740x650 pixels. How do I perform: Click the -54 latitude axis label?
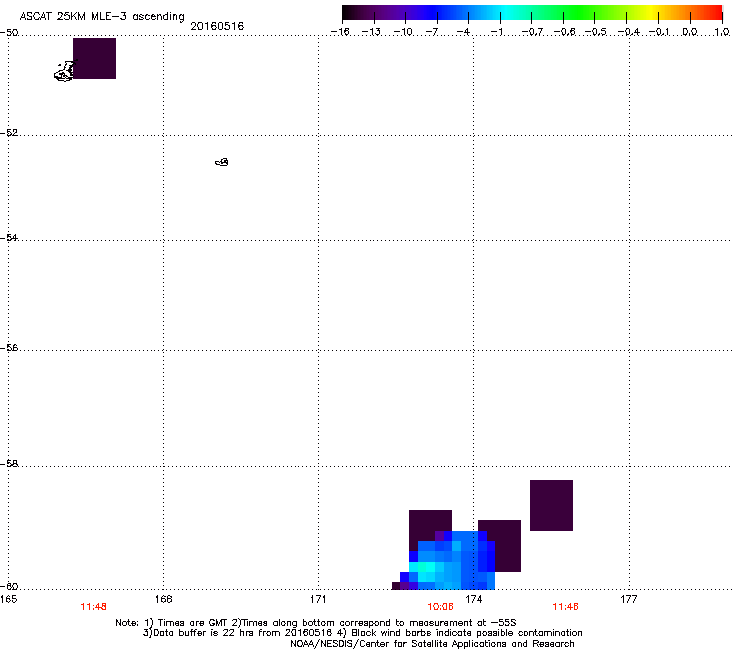pyautogui.click(x=9, y=238)
